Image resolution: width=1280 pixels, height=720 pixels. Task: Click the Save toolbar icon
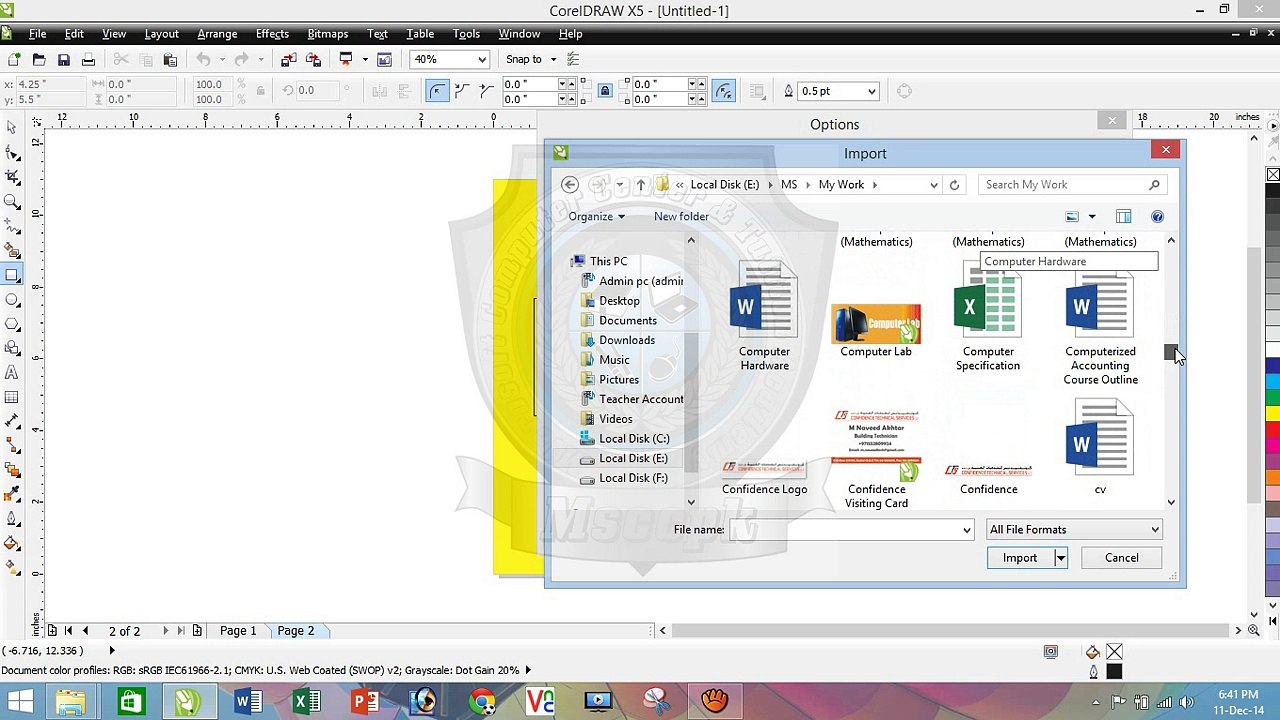64,60
